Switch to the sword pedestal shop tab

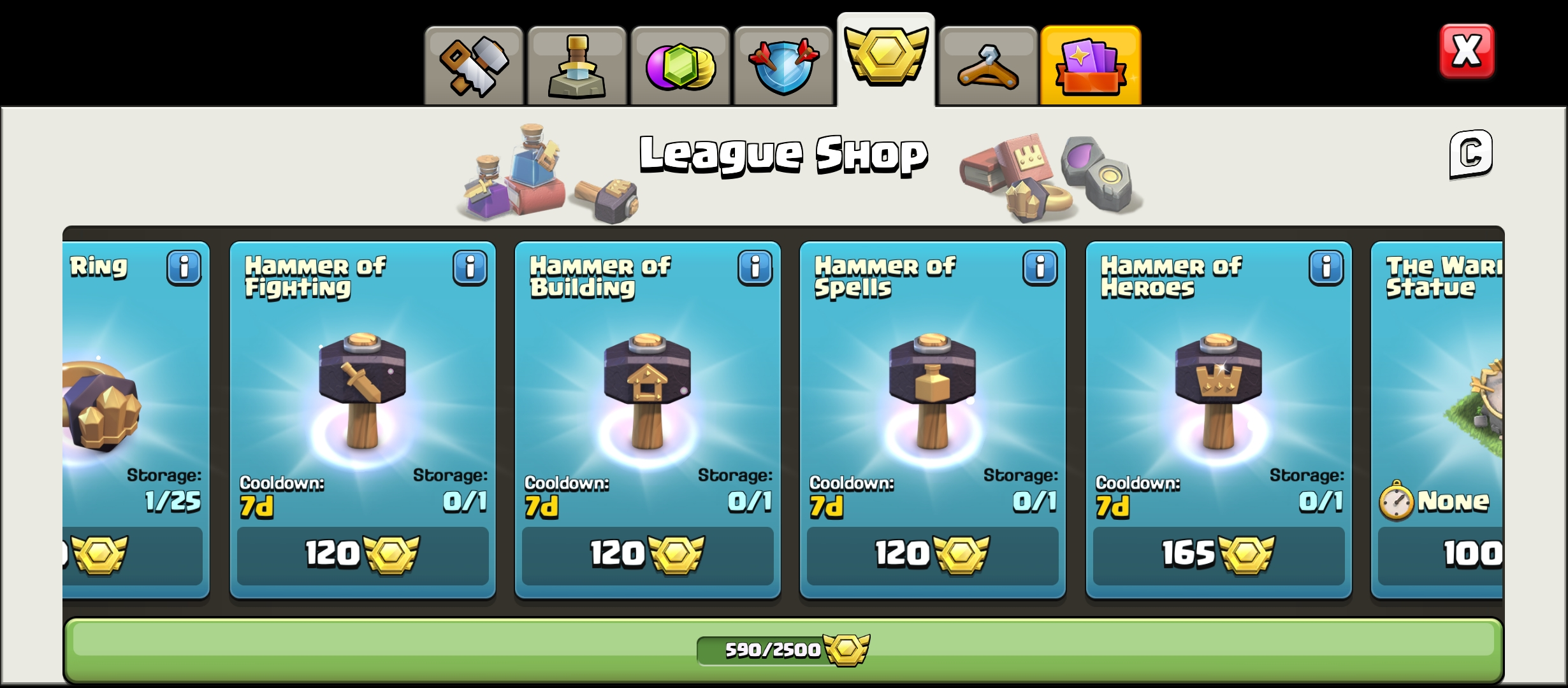click(577, 66)
